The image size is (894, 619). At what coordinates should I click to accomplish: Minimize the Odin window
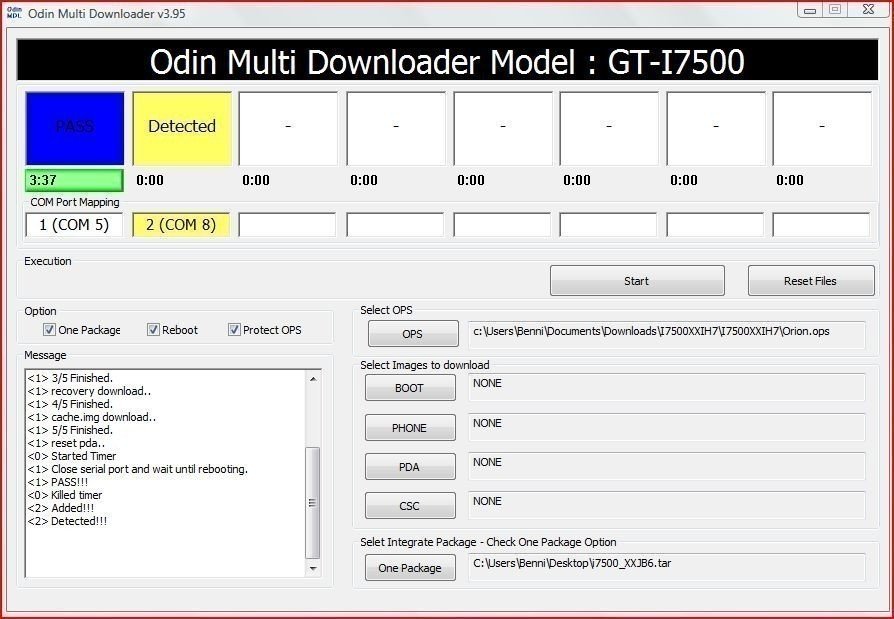[x=810, y=10]
